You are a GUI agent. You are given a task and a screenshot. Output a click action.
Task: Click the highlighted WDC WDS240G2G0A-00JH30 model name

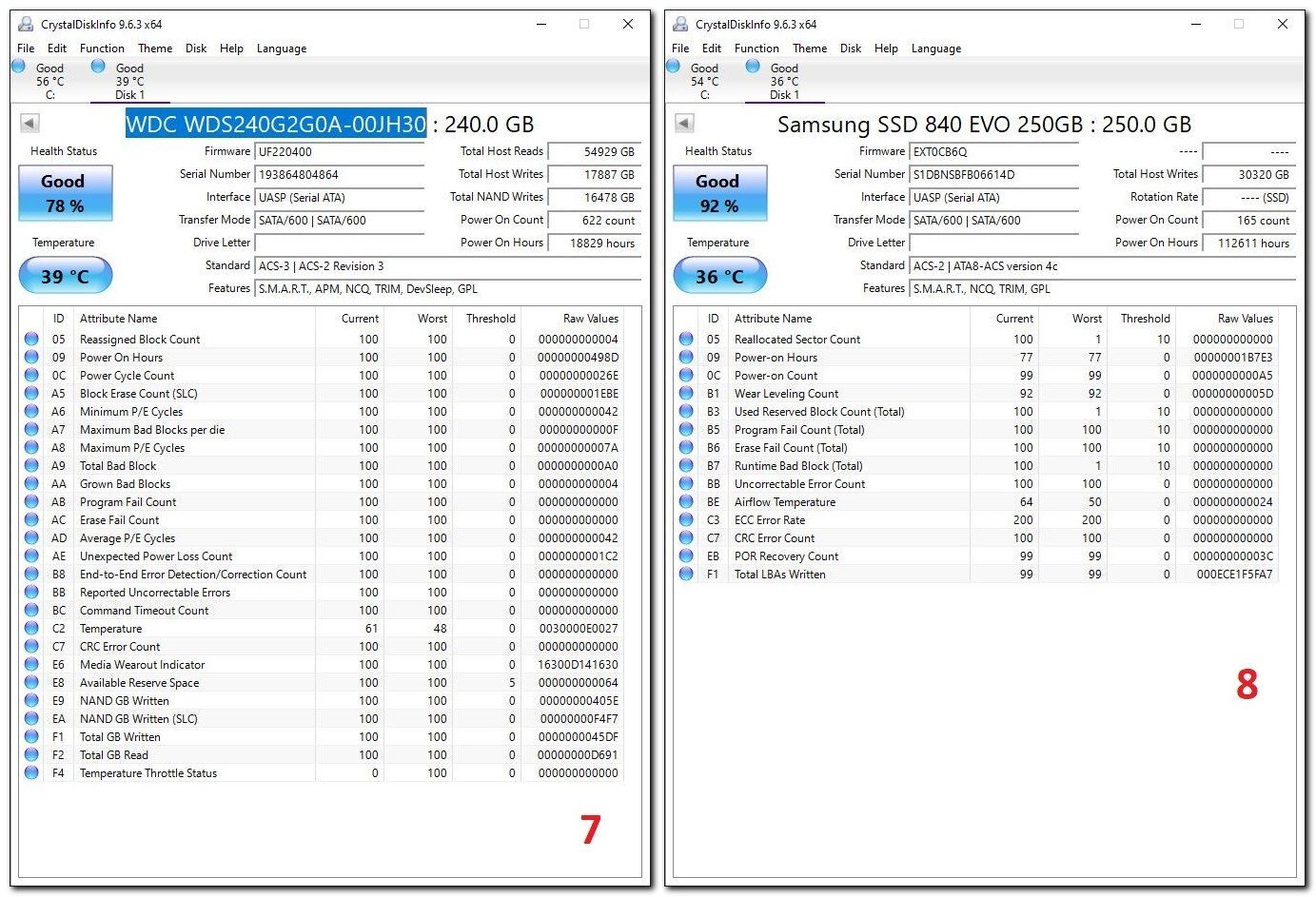[276, 124]
